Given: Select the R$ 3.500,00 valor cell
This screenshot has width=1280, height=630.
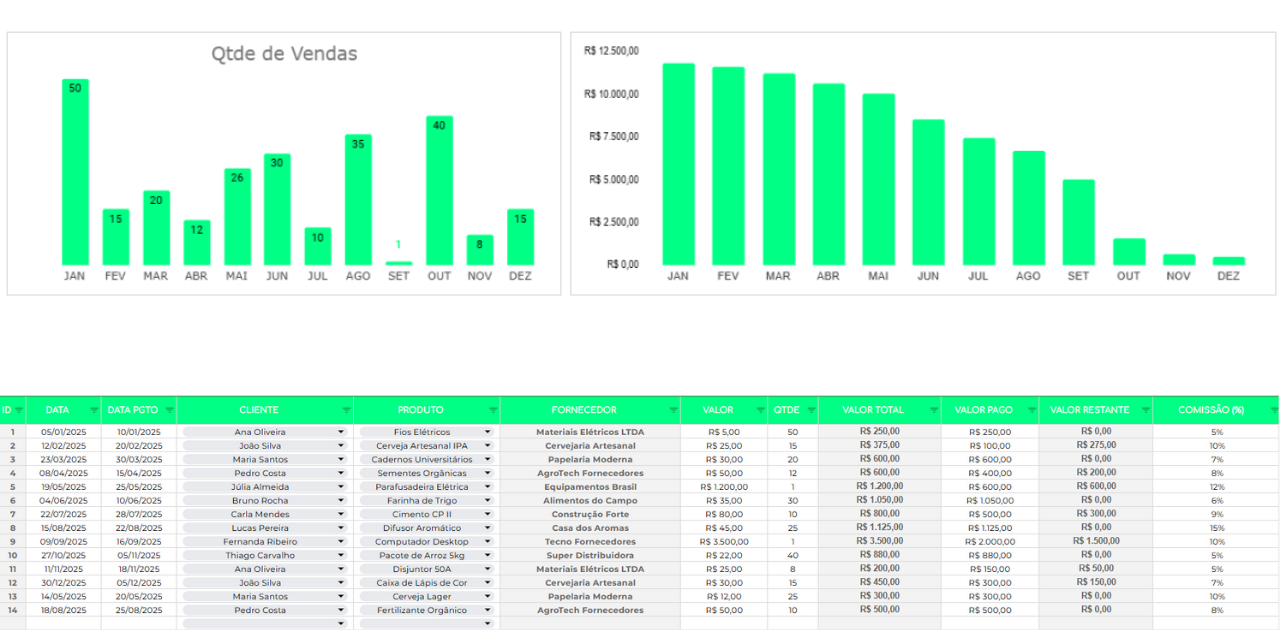Looking at the screenshot, I should pos(724,542).
